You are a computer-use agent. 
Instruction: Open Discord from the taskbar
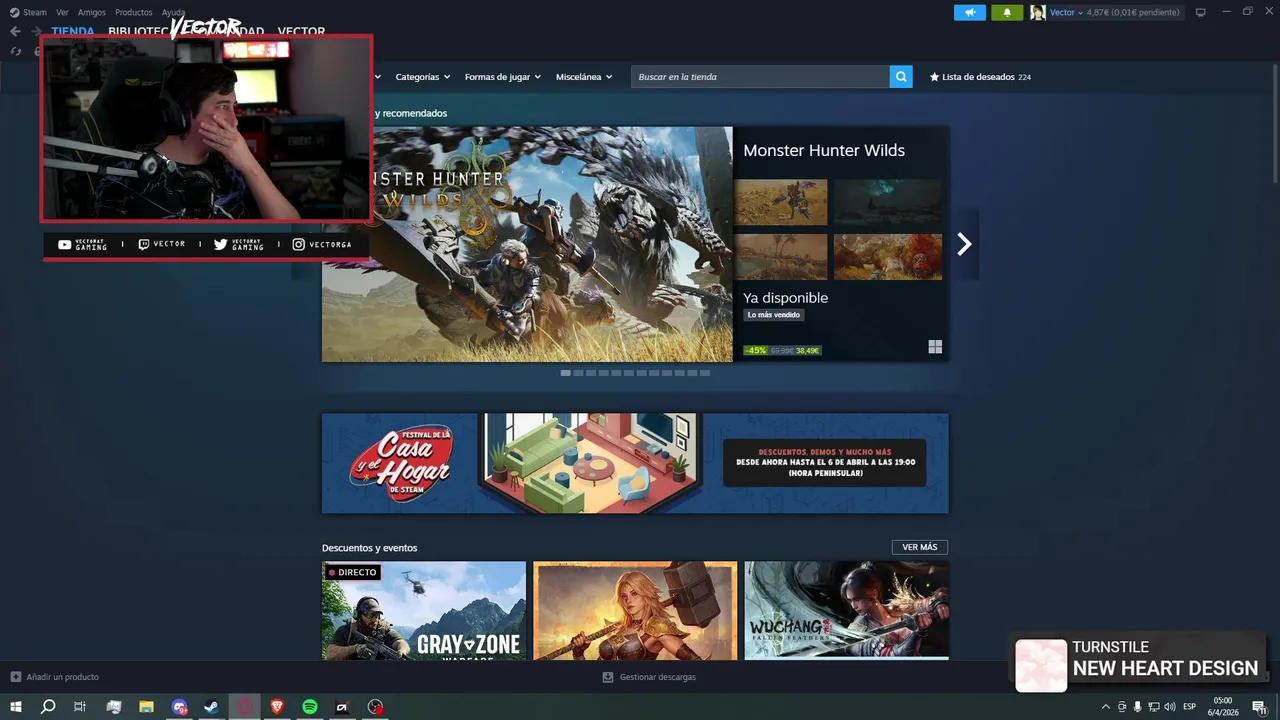[x=180, y=707]
